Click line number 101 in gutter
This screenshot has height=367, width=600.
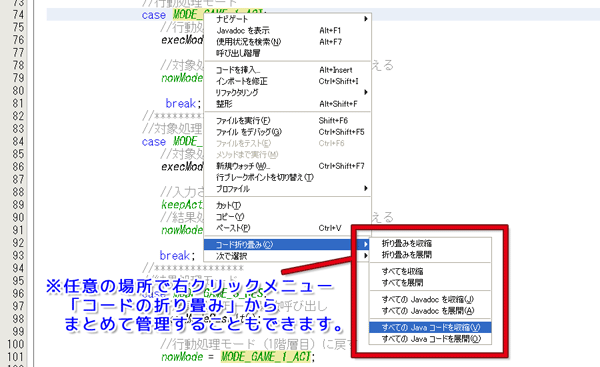coord(15,357)
